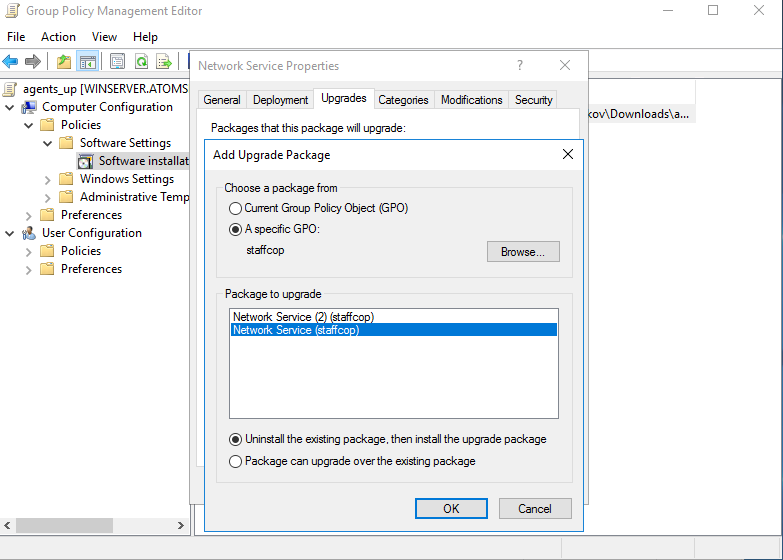
Task: Click the Up One Level folder icon
Action: point(64,61)
